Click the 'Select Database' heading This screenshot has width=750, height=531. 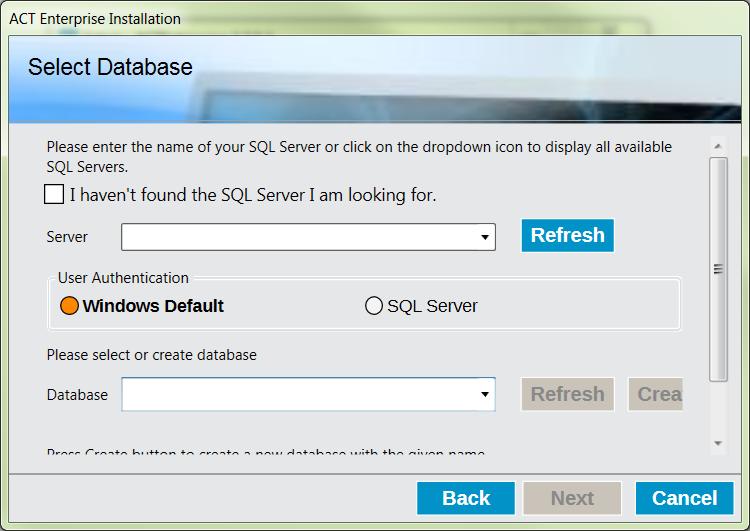point(110,67)
